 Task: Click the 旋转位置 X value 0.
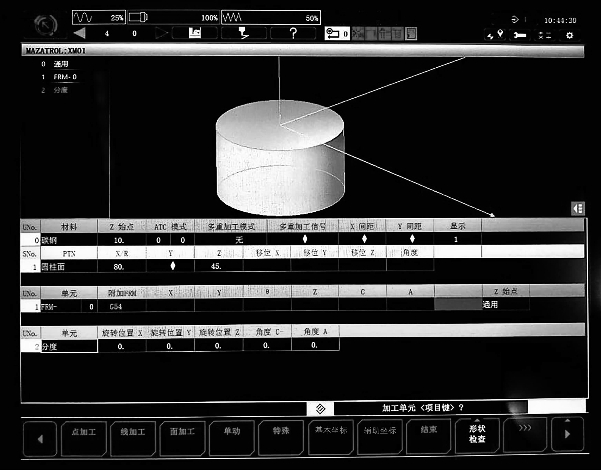click(x=122, y=346)
